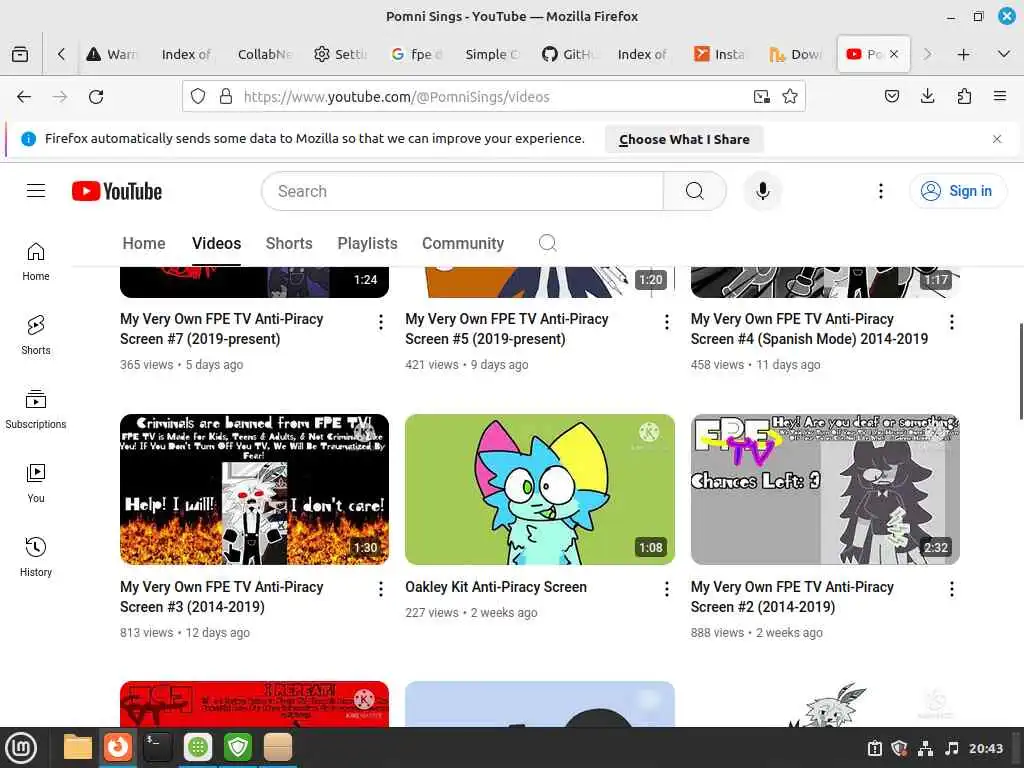Click the Sign in button
Image resolution: width=1024 pixels, height=768 pixels.
point(957,191)
